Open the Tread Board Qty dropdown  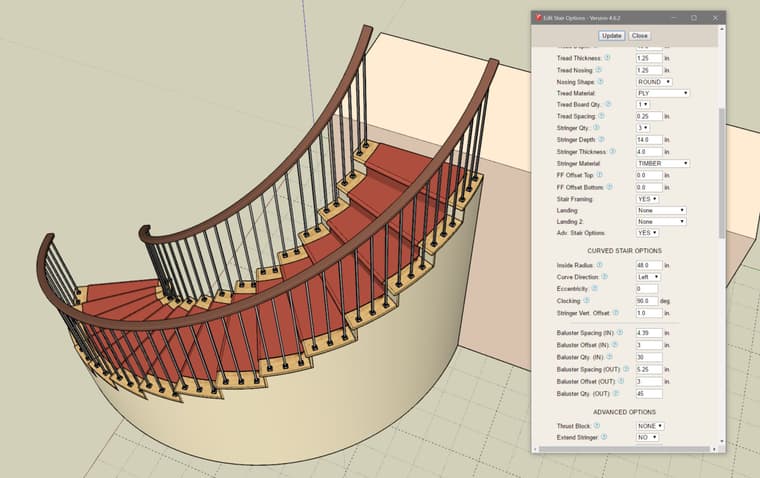coord(642,105)
